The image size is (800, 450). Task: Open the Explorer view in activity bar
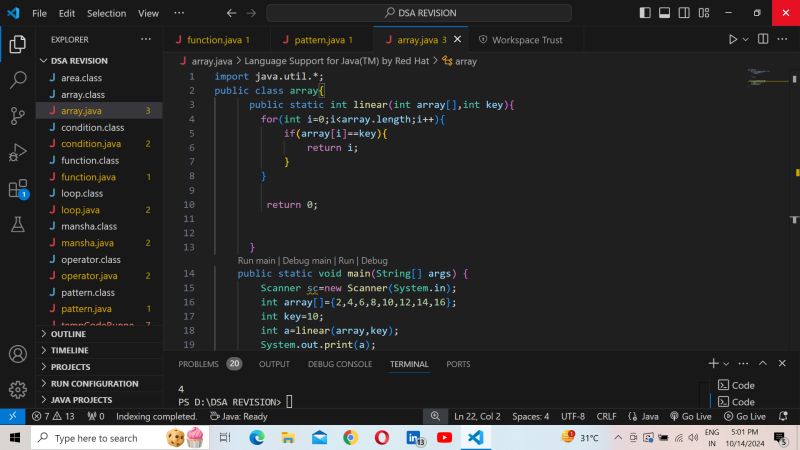pos(17,44)
